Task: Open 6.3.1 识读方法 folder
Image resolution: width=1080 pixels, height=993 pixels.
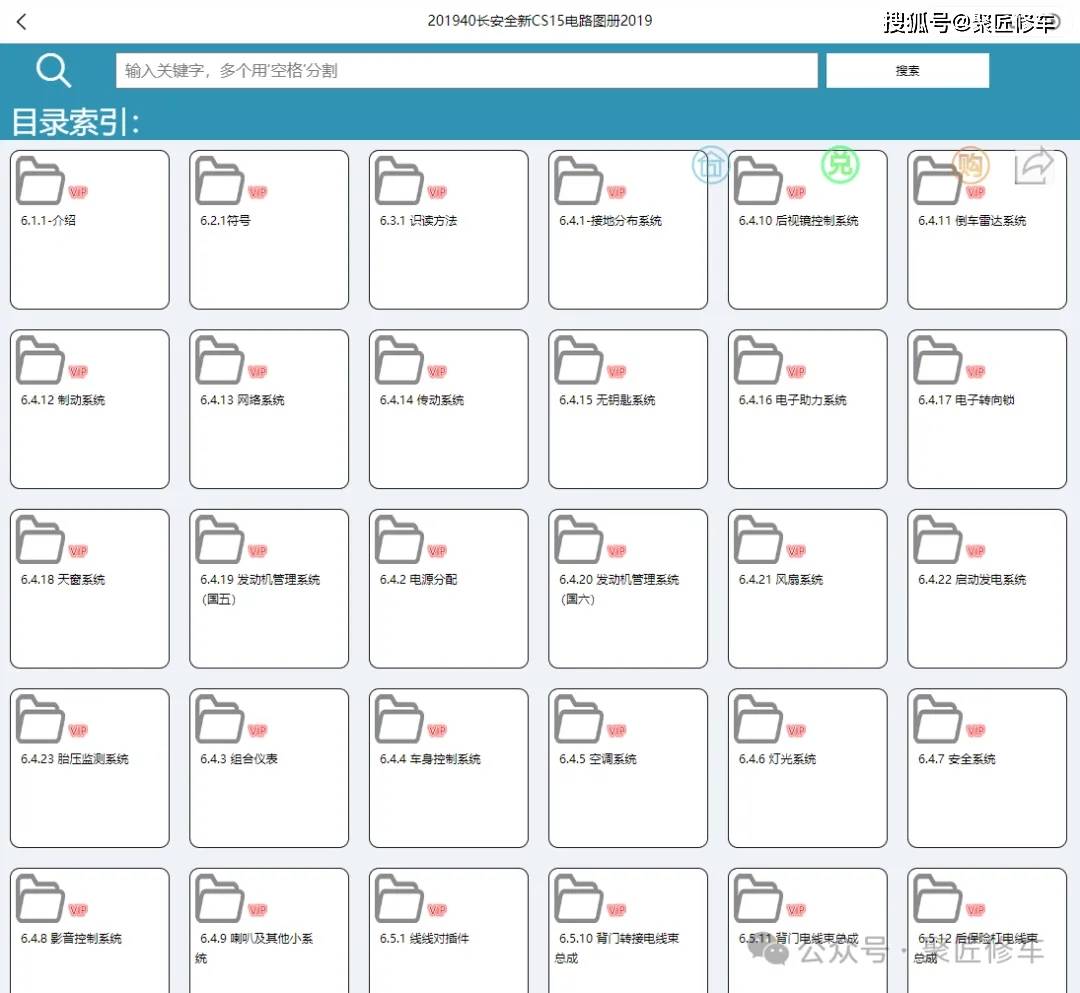Action: (448, 229)
